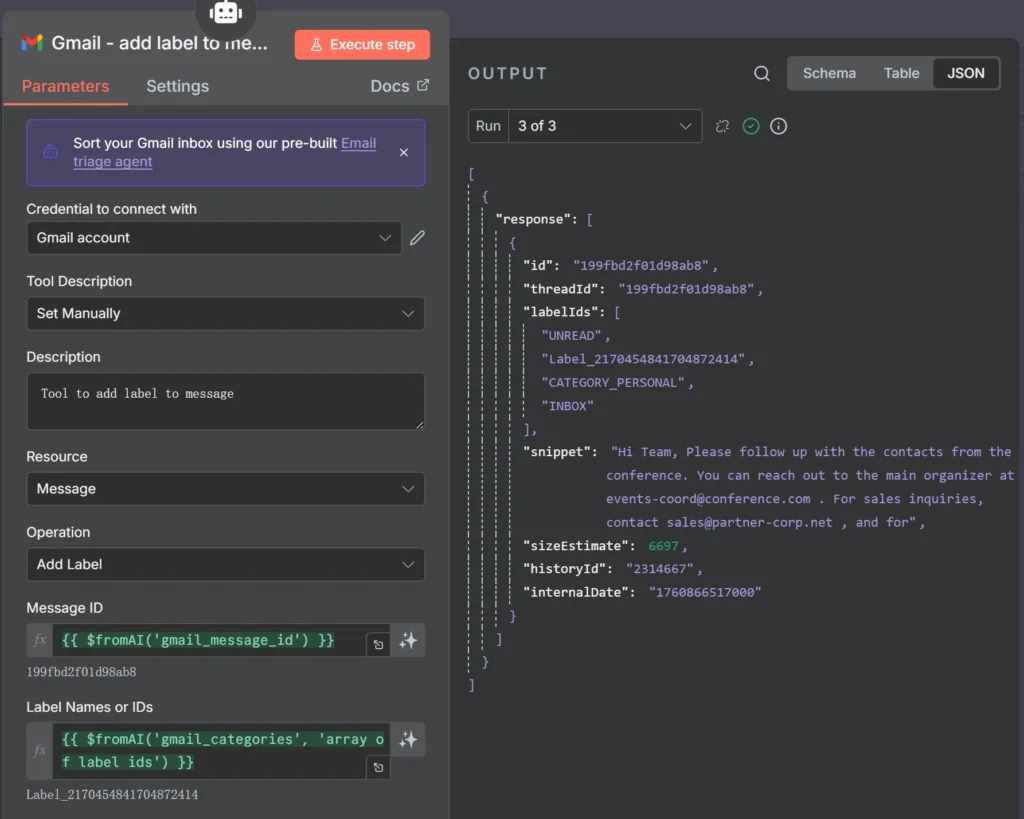Dismiss the Email triage agent banner
Viewport: 1024px width, 819px height.
[x=404, y=153]
